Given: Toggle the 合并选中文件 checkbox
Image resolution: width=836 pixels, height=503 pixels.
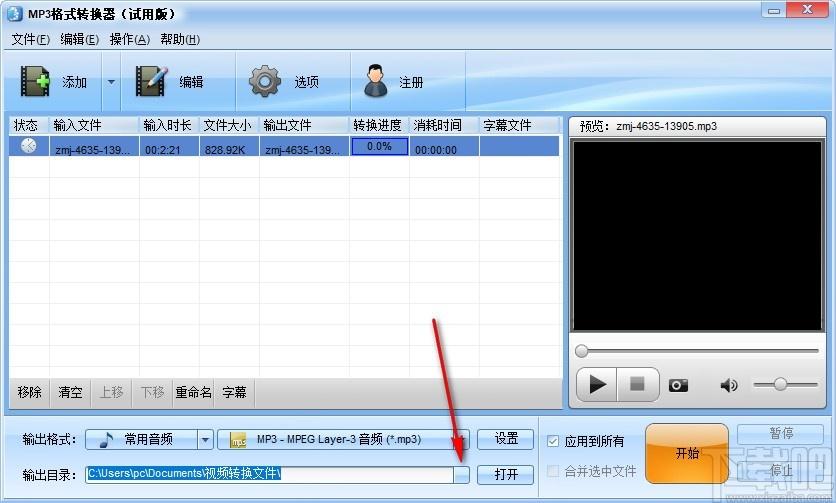Looking at the screenshot, I should pos(553,471).
